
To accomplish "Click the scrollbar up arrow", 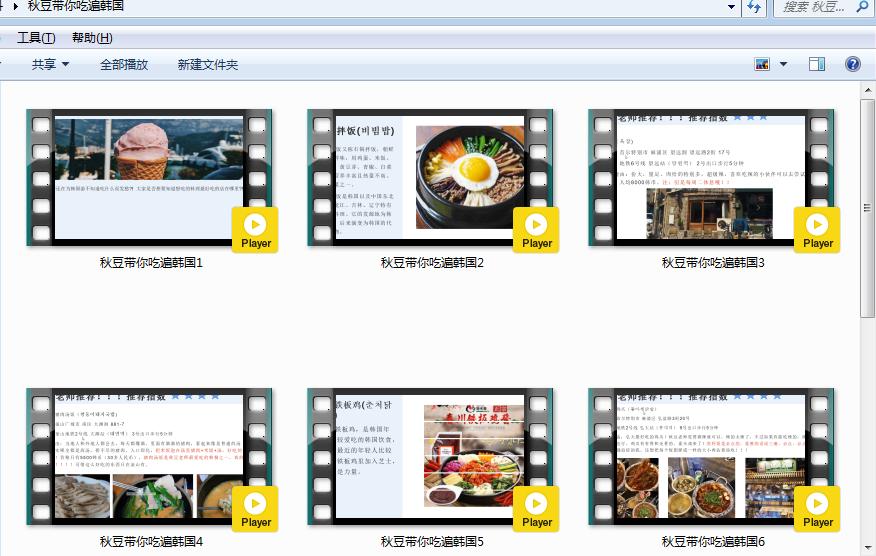I will tap(868, 90).
